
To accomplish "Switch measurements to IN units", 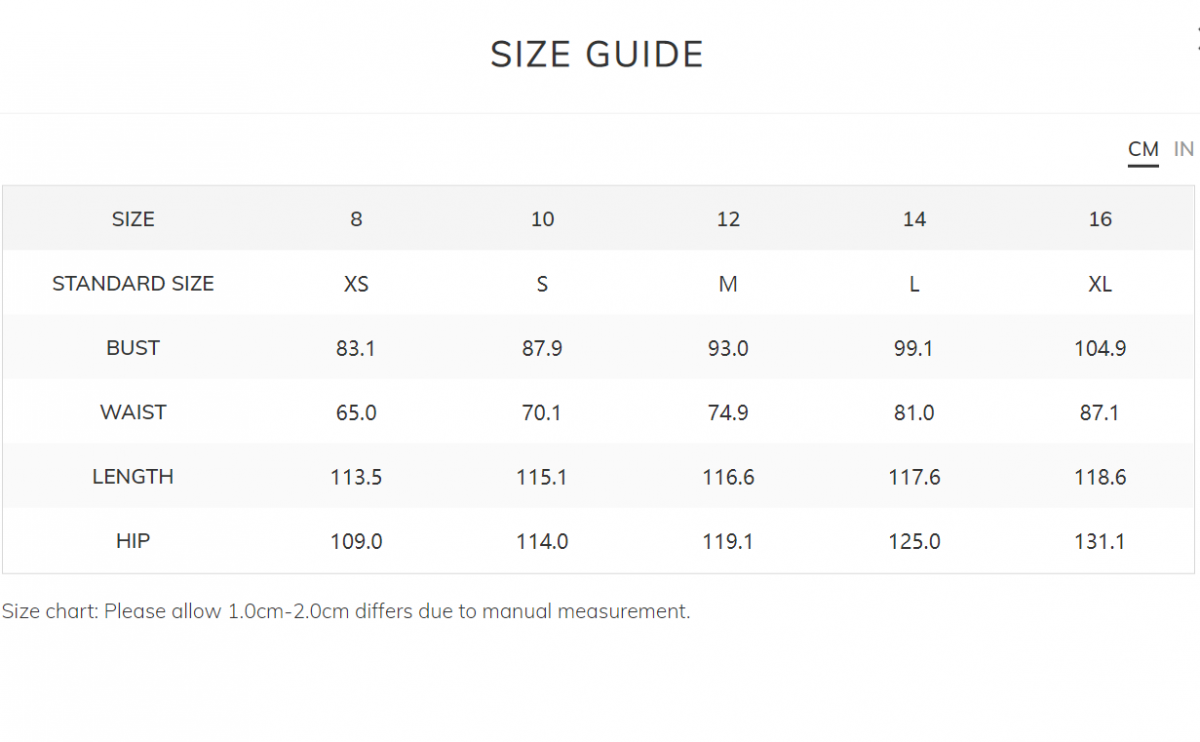I will [1184, 149].
